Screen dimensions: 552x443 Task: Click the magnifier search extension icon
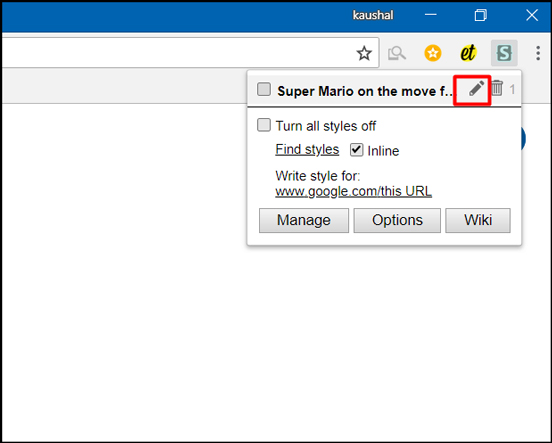tap(397, 54)
